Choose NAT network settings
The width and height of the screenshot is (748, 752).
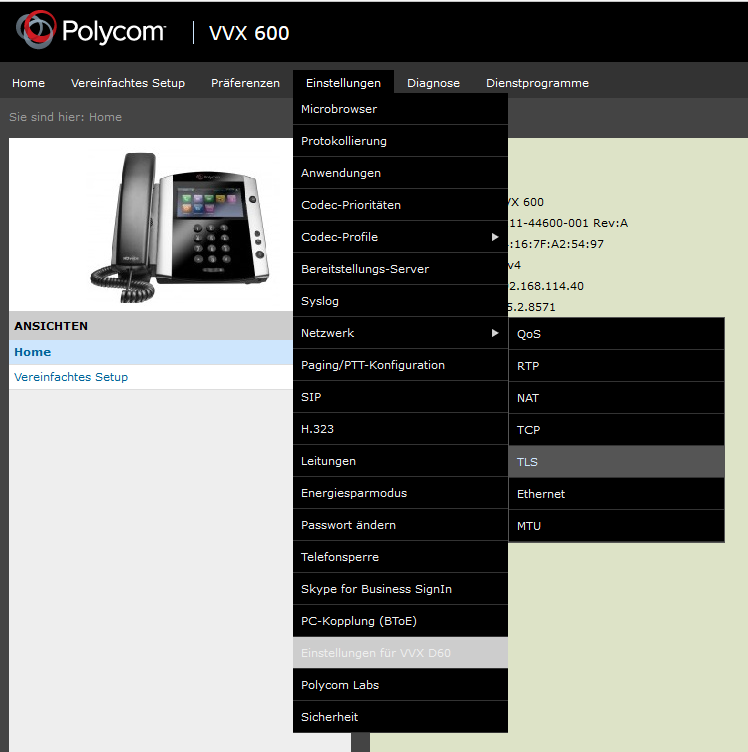616,398
